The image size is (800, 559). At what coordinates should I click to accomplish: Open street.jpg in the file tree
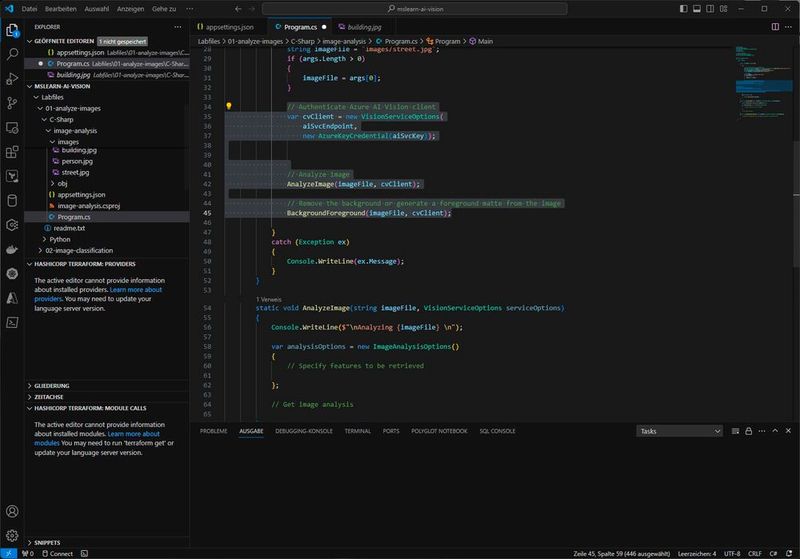click(76, 172)
